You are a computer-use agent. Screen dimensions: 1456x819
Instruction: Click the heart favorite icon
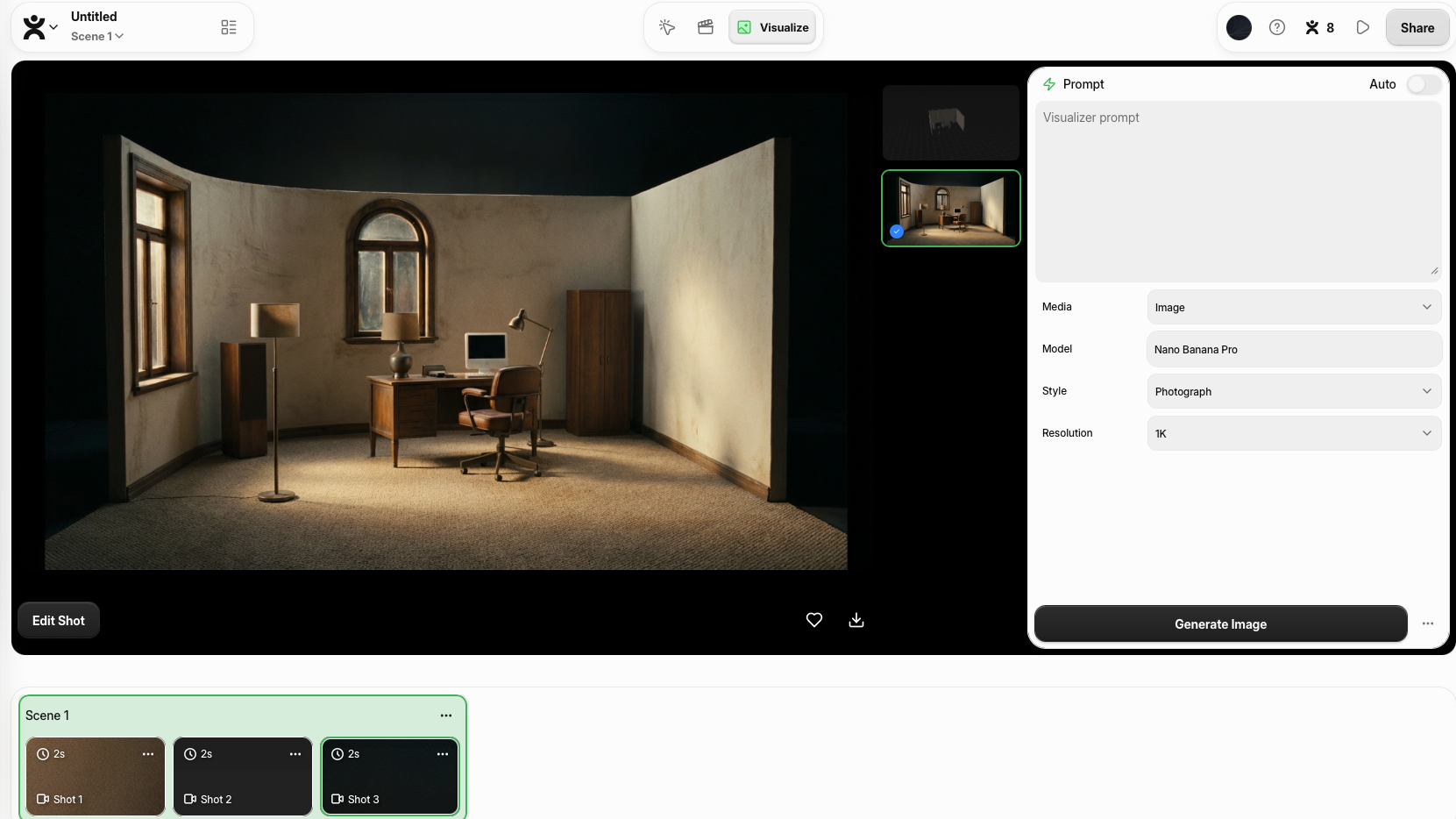(813, 620)
